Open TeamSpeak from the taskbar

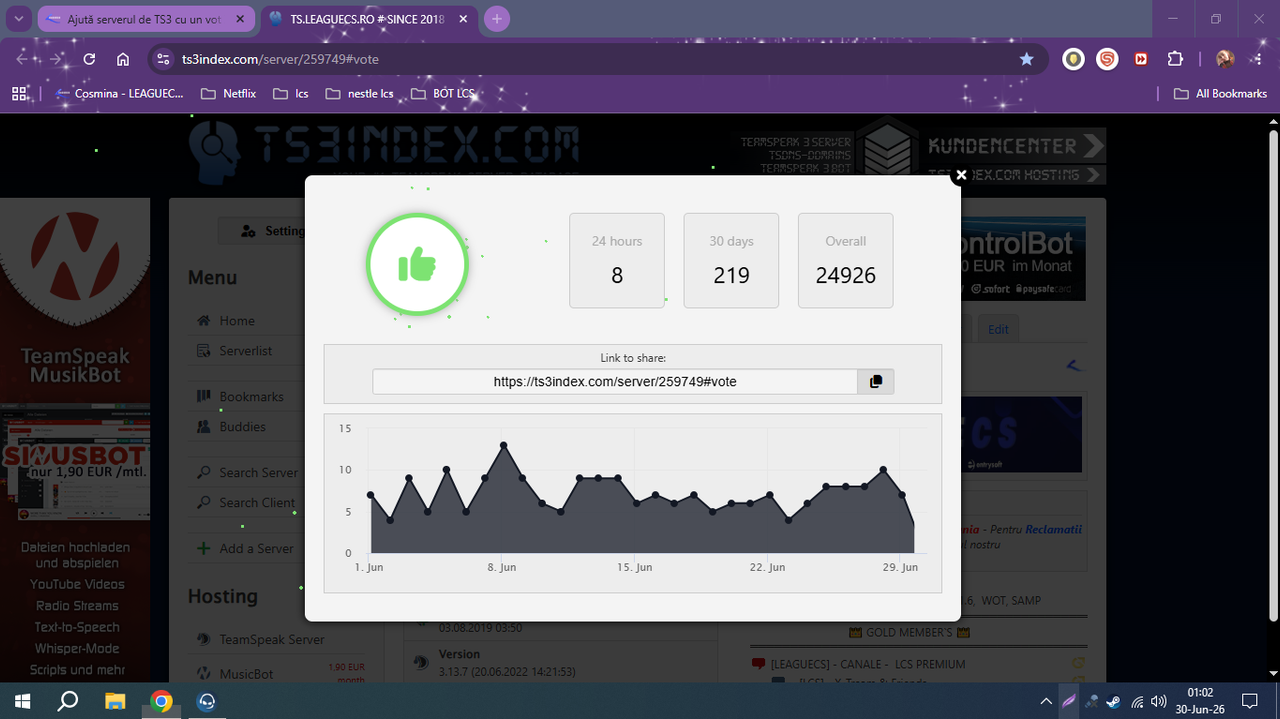pos(207,700)
